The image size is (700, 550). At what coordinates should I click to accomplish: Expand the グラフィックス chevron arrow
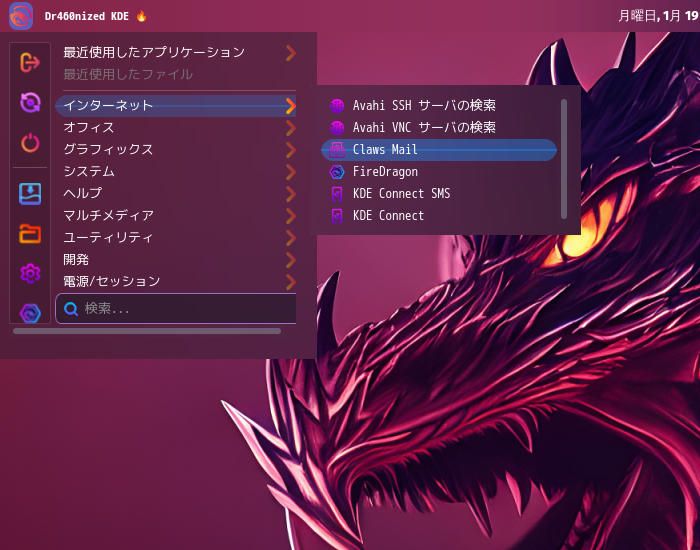click(x=291, y=150)
